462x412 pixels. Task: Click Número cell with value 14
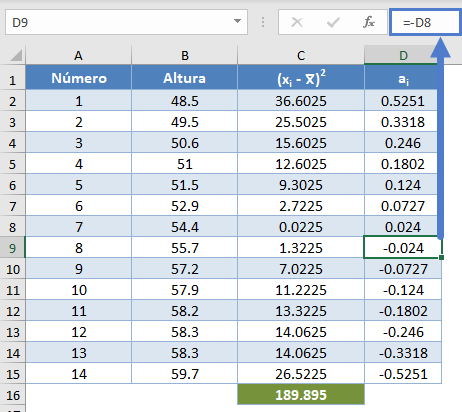79,374
